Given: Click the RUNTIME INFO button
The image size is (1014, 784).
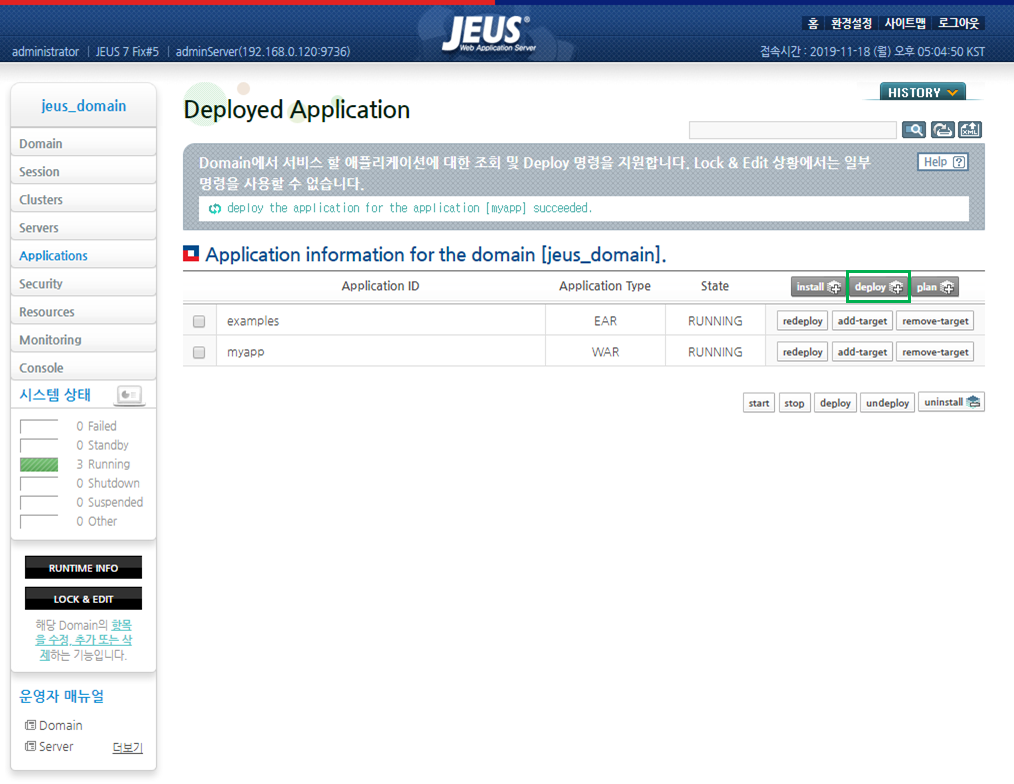Looking at the screenshot, I should (x=83, y=567).
